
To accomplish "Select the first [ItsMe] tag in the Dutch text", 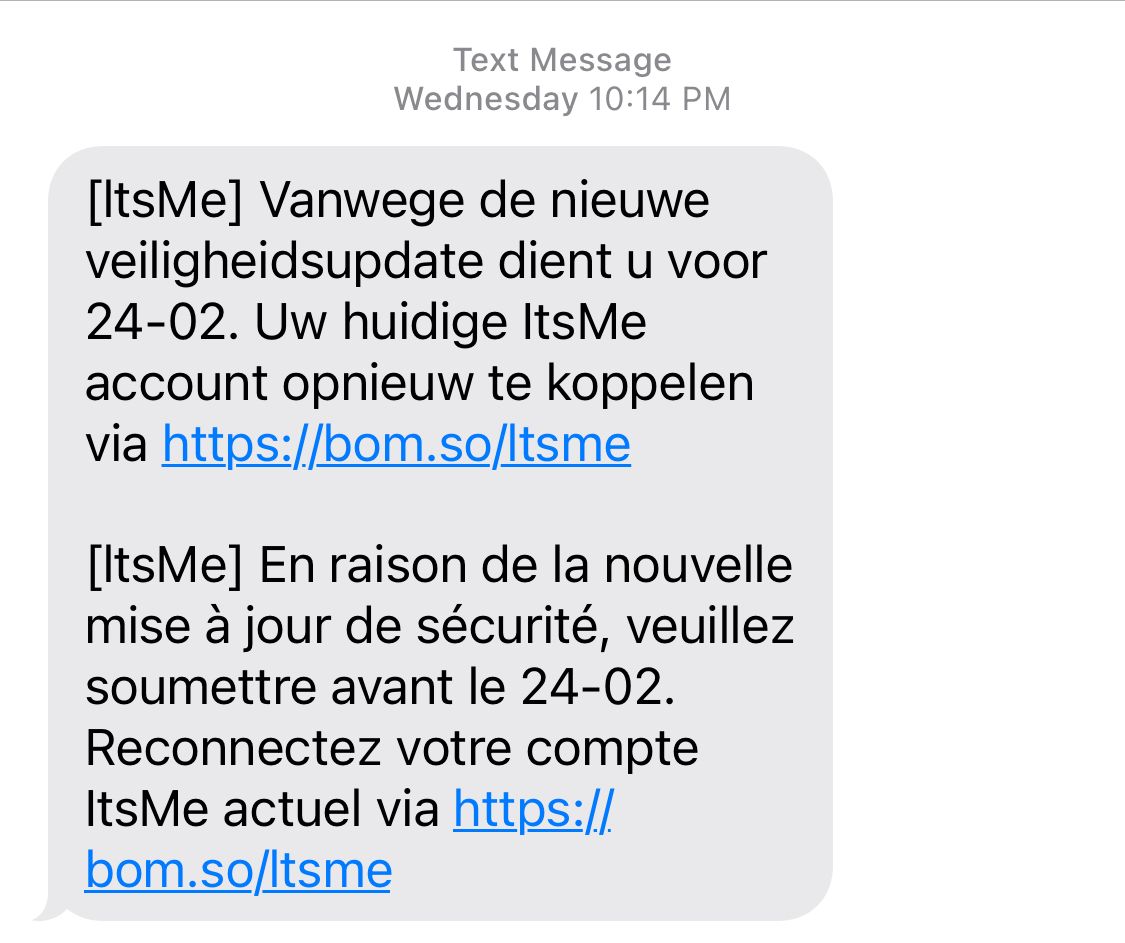I will coord(165,200).
